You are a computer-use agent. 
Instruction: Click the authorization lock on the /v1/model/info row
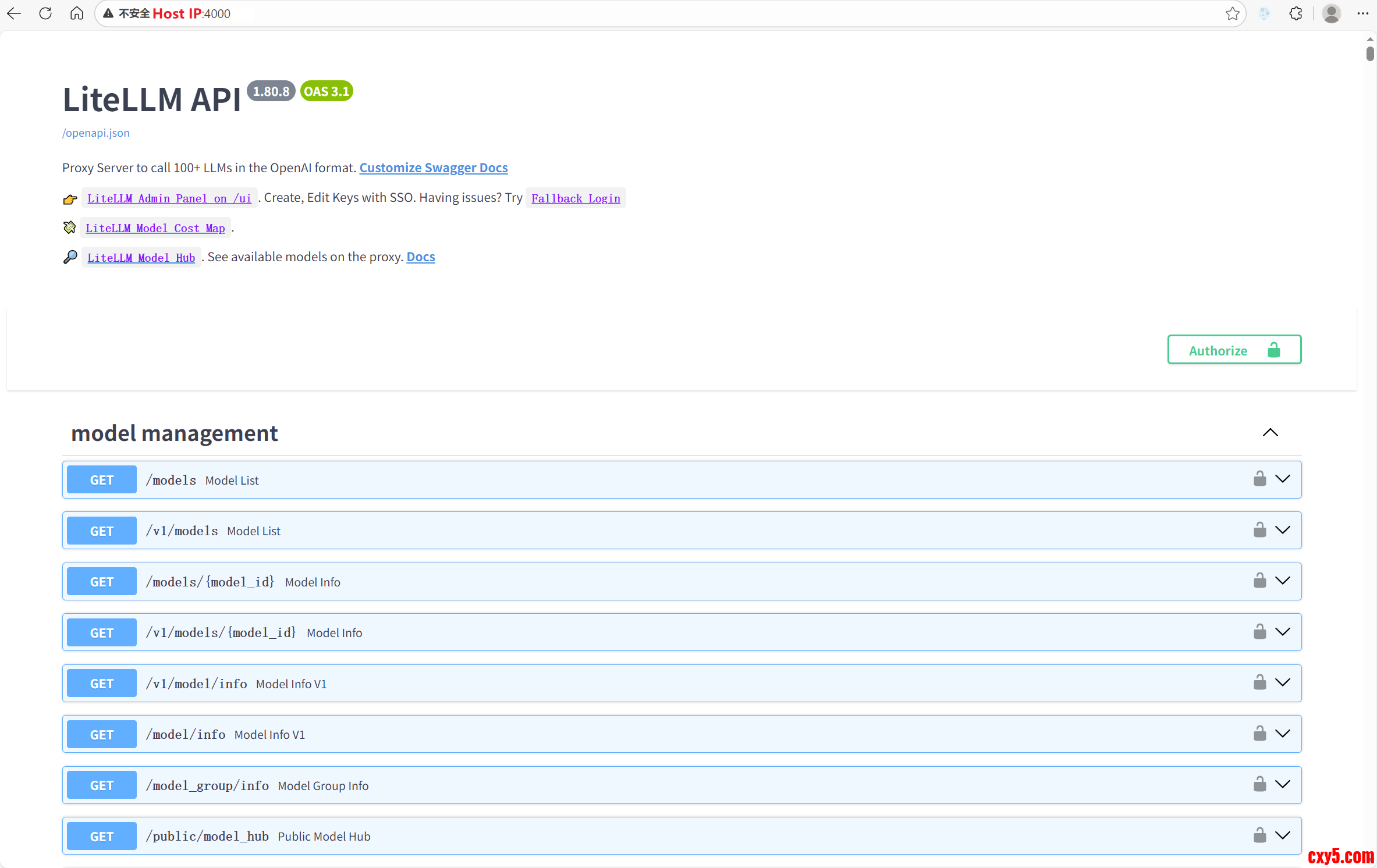pyautogui.click(x=1259, y=682)
